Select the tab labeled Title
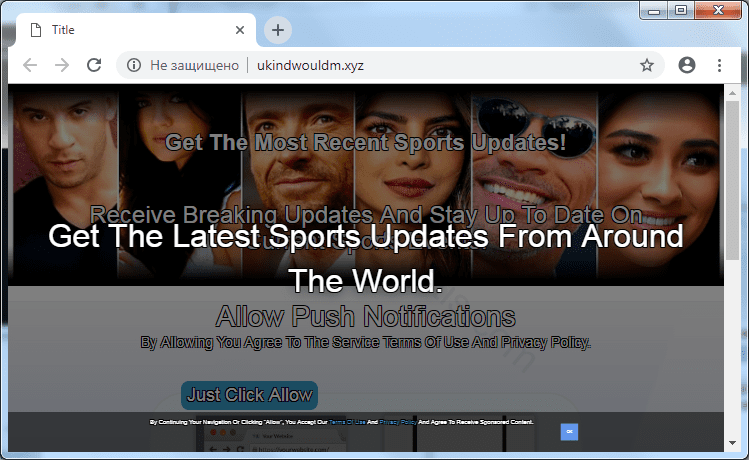This screenshot has width=749, height=460. pos(120,30)
